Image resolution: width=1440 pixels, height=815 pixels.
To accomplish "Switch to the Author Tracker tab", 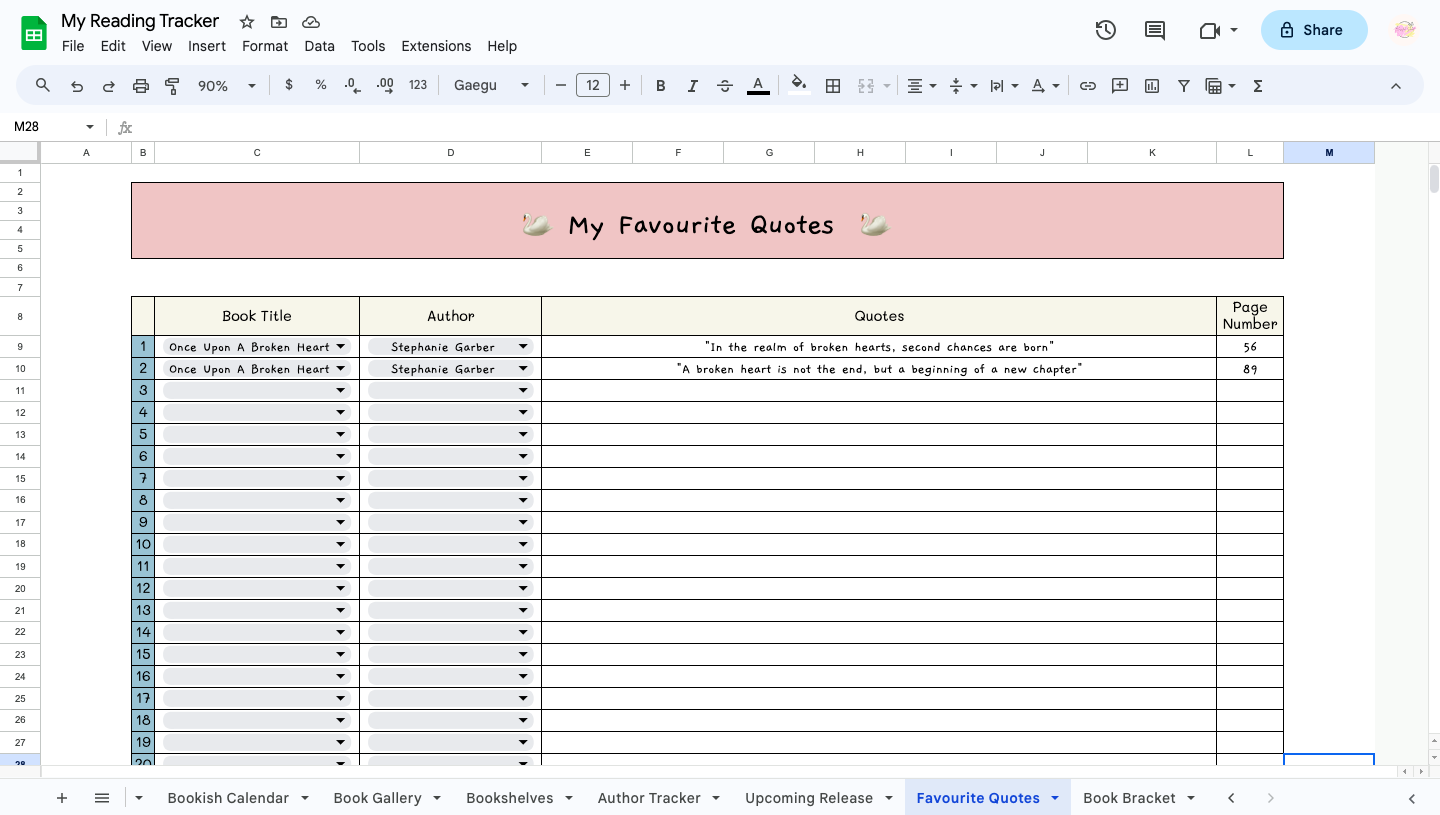I will 649,798.
